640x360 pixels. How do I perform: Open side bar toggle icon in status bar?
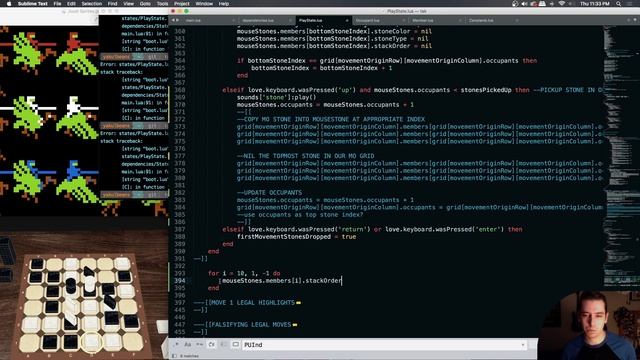[174, 356]
